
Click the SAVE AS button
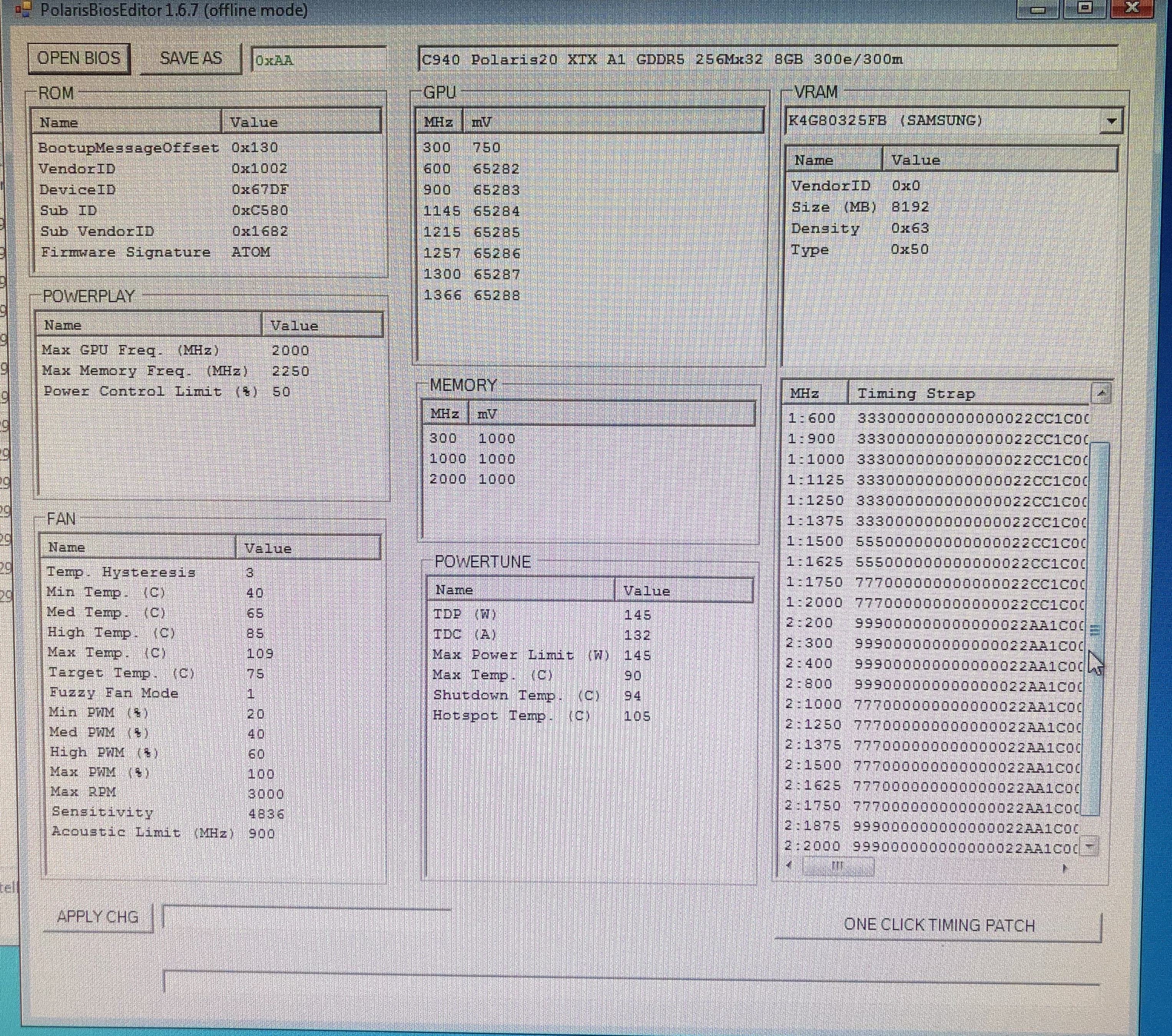point(191,58)
